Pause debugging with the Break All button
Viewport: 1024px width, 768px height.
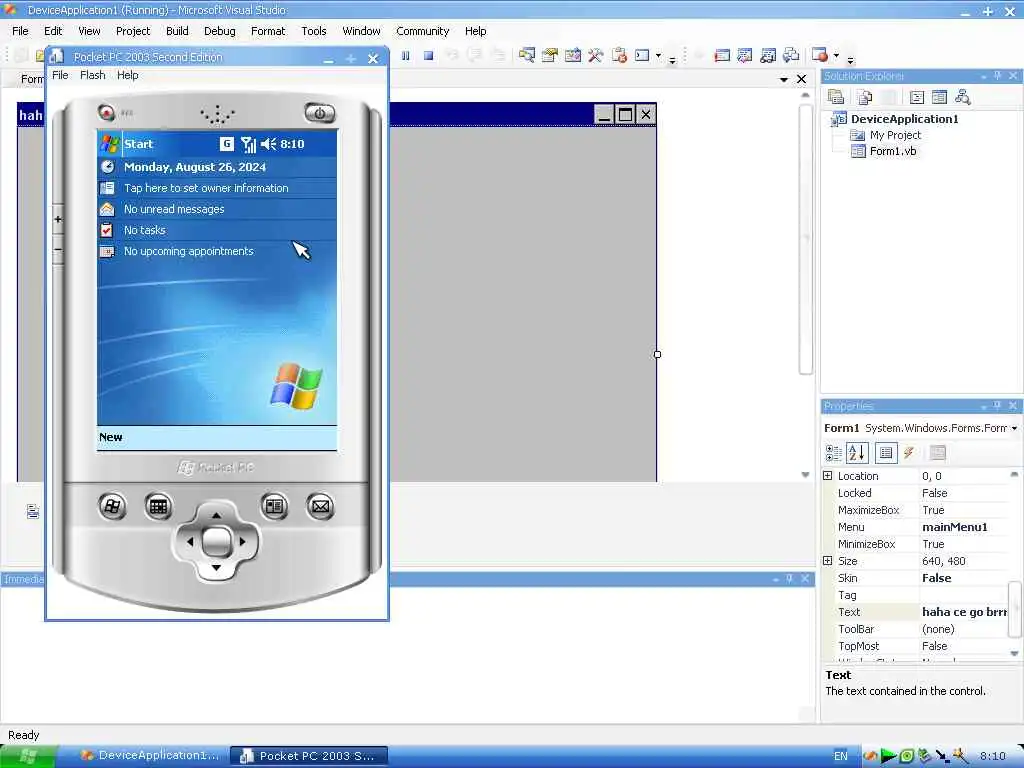(406, 56)
